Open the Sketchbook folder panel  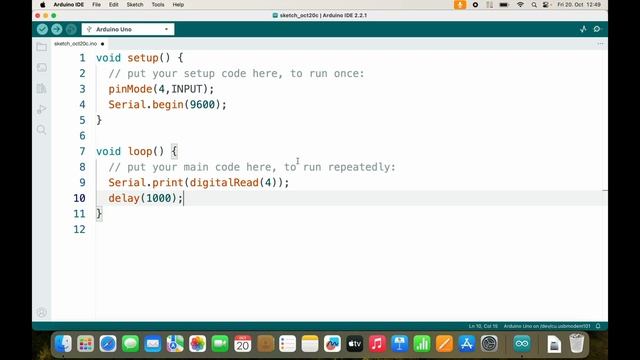pyautogui.click(x=42, y=47)
